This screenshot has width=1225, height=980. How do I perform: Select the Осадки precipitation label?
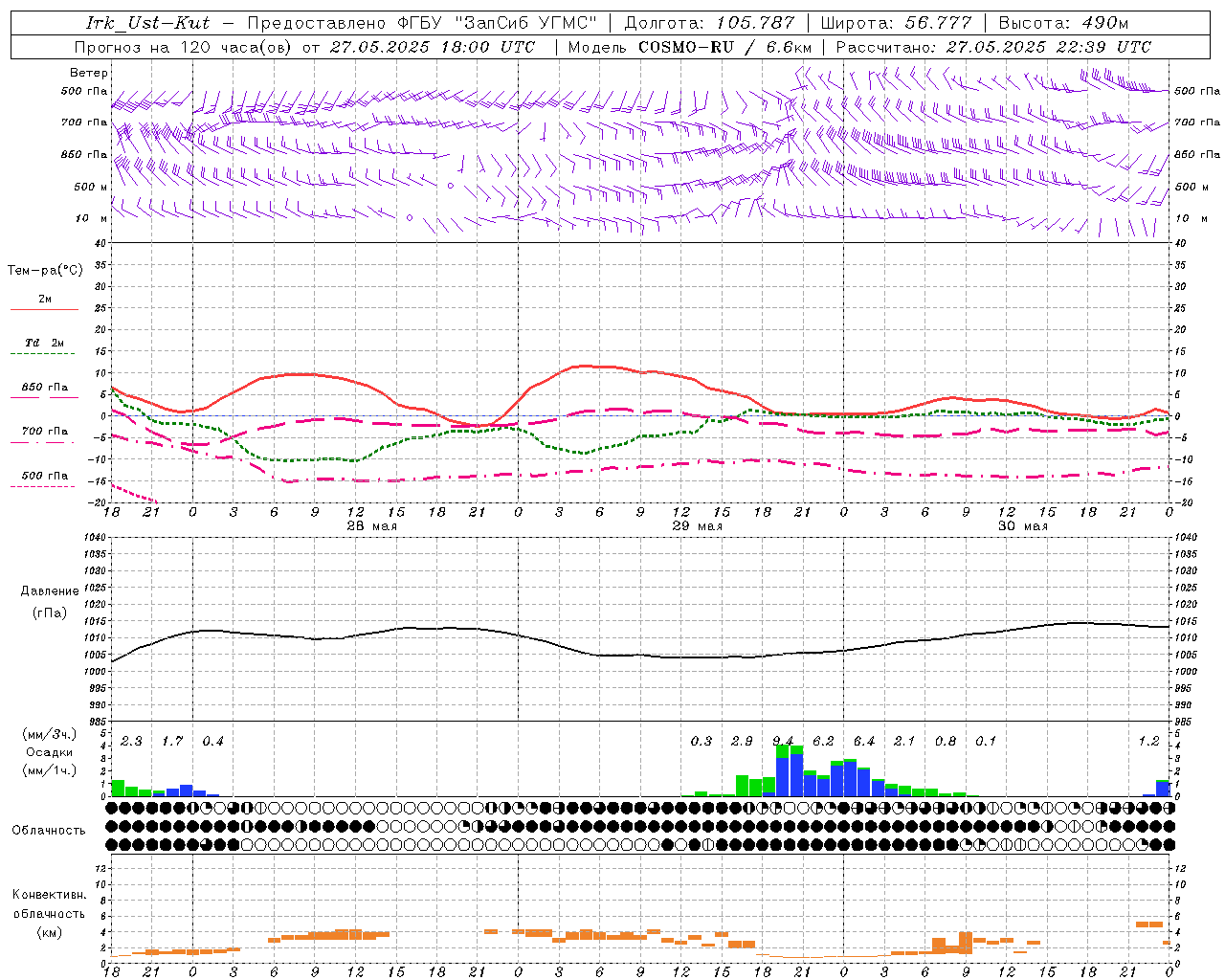49,752
